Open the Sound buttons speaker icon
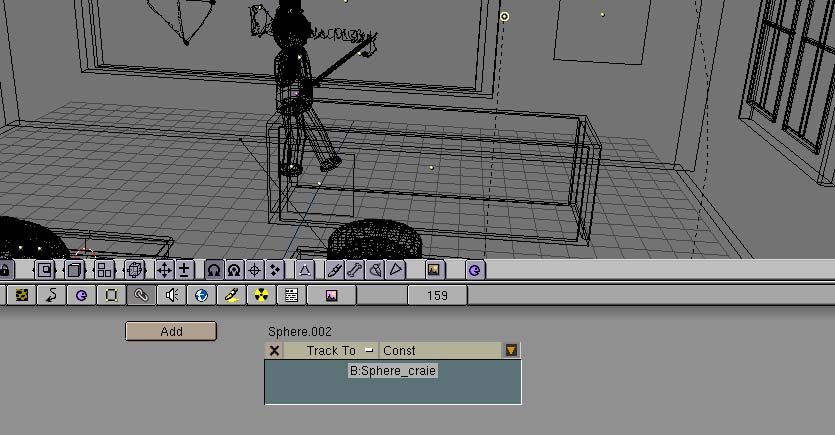The image size is (835, 435). pos(171,295)
